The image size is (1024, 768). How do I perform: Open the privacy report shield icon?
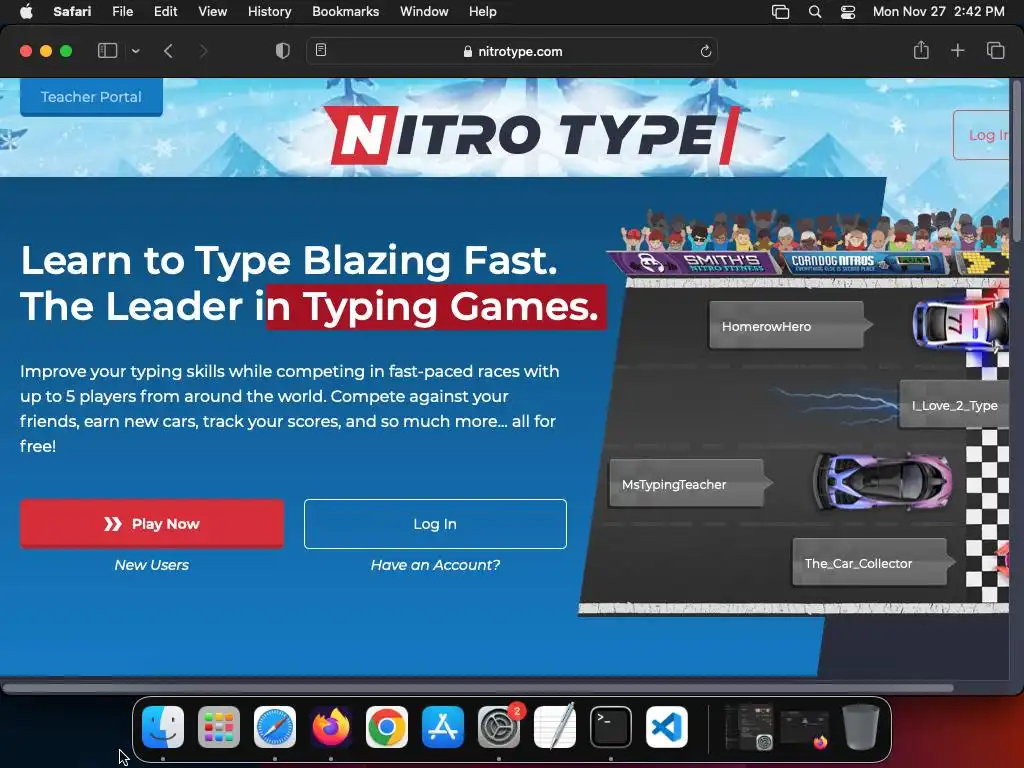pos(283,51)
